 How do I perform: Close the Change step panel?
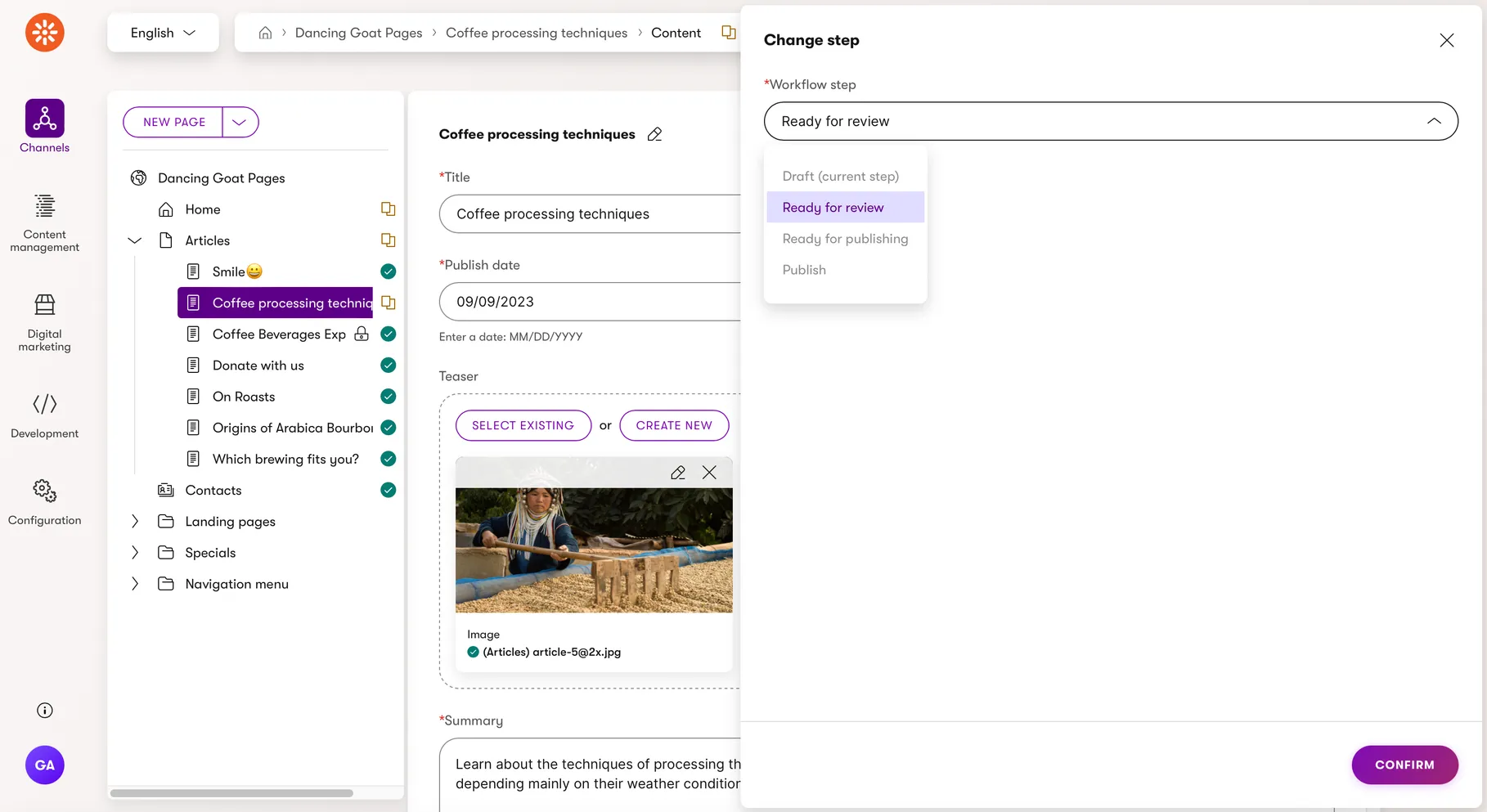click(x=1446, y=40)
